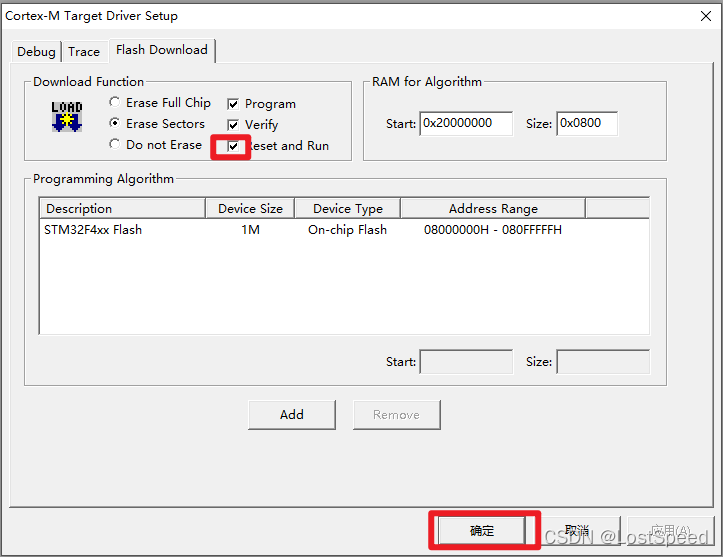Click the Description column header
The width and height of the screenshot is (723, 557).
point(123,208)
